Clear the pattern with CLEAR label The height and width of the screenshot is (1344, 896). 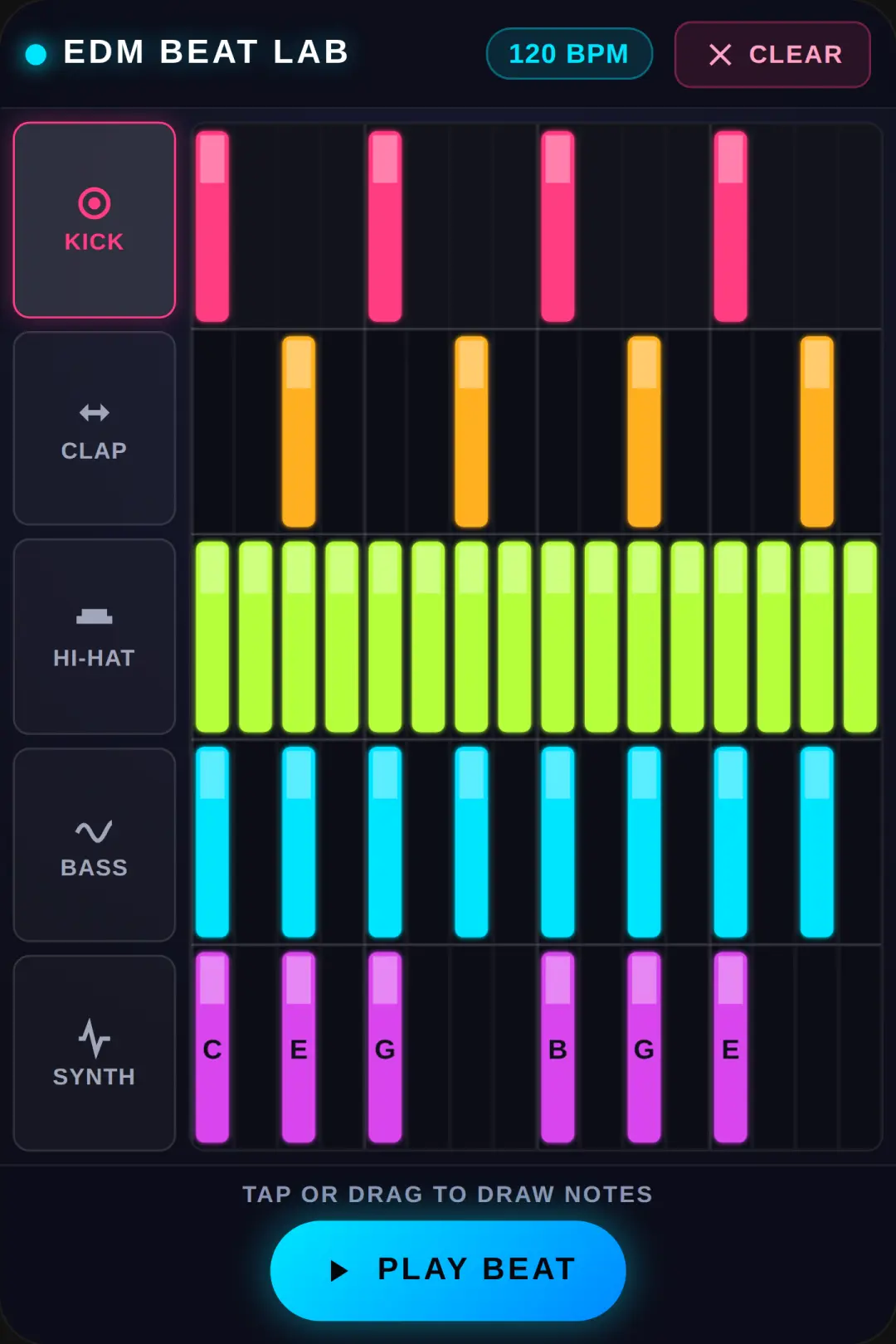pyautogui.click(x=796, y=55)
